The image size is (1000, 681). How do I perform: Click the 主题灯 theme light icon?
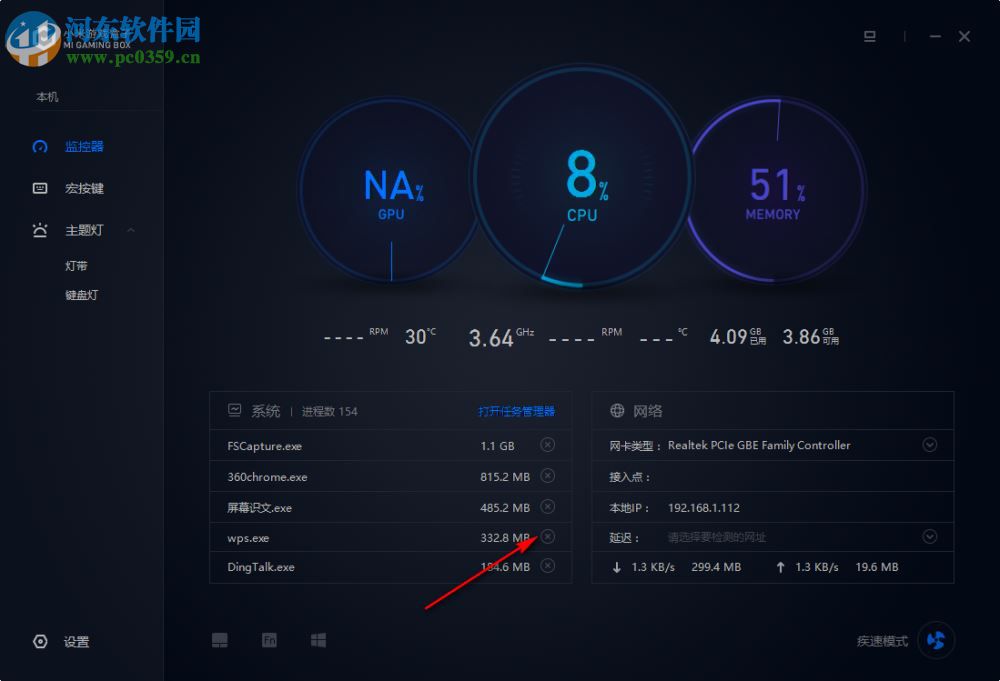(x=39, y=230)
